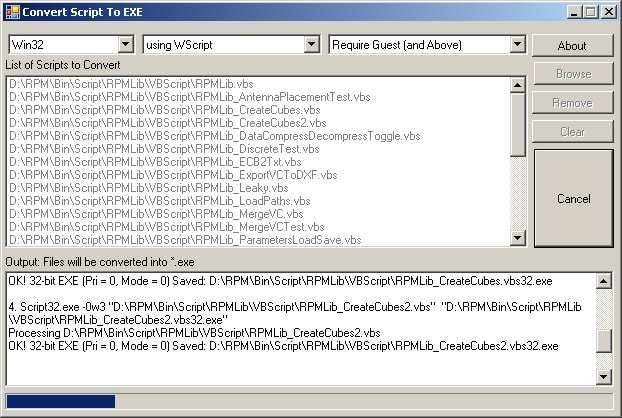Click the About button
Viewport: 622px width, 418px height.
pyautogui.click(x=572, y=46)
